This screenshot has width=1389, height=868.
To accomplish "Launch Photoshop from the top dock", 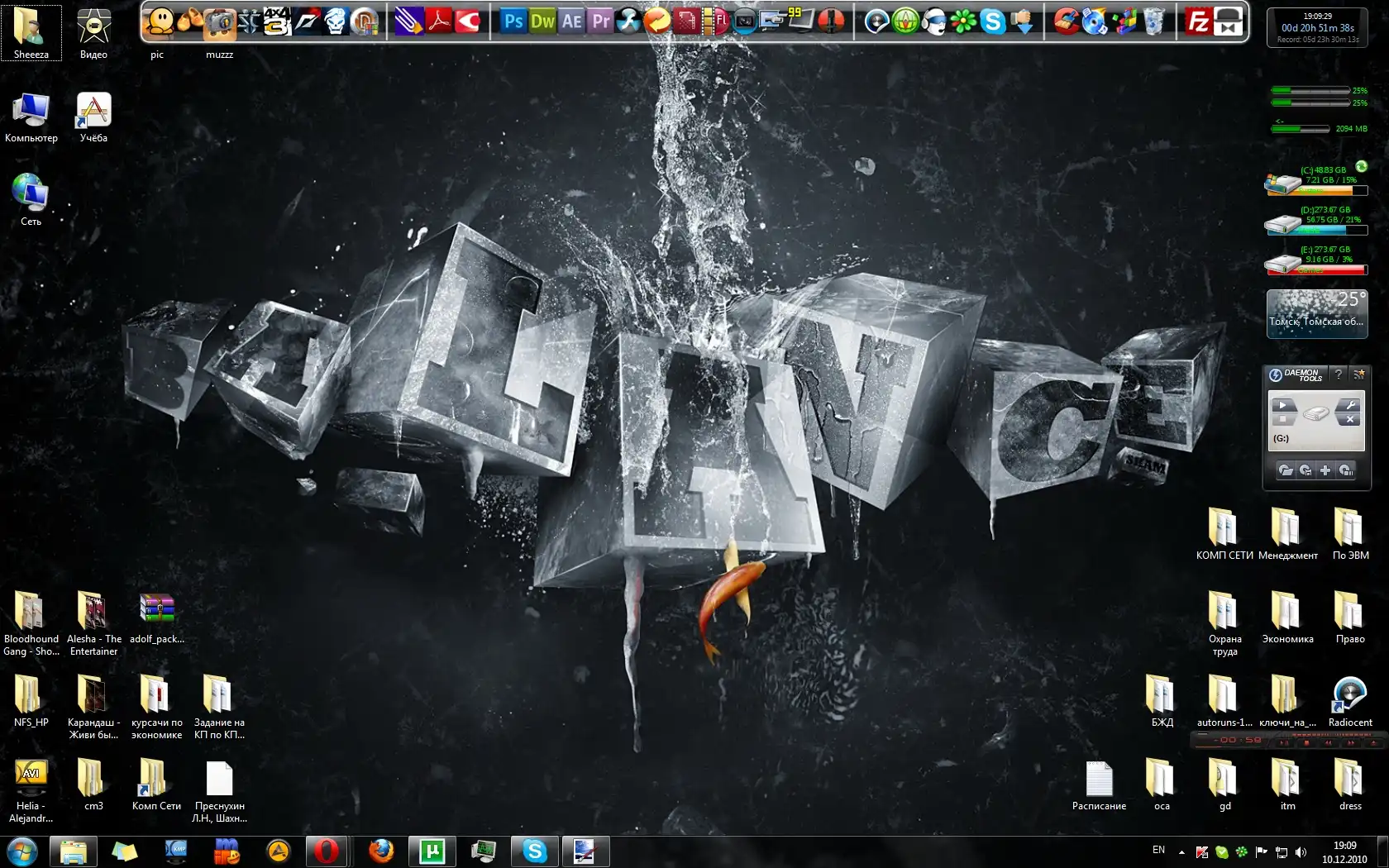I will click(x=513, y=21).
